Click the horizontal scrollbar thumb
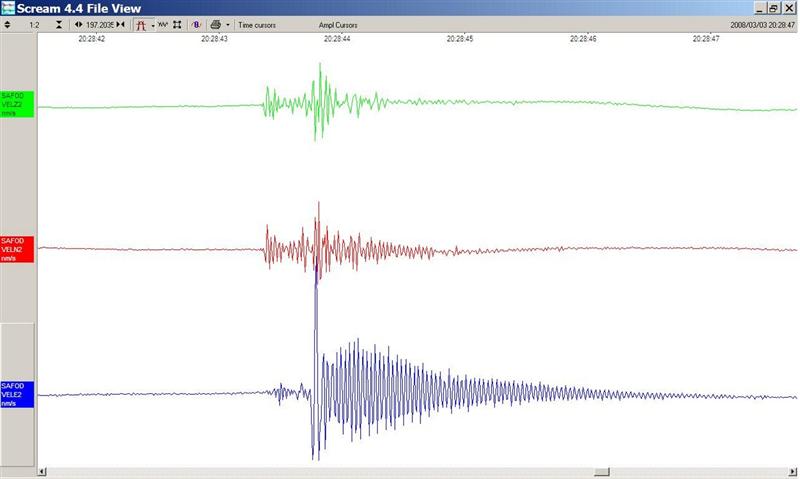Image resolution: width=800 pixels, height=479 pixels. coord(602,472)
